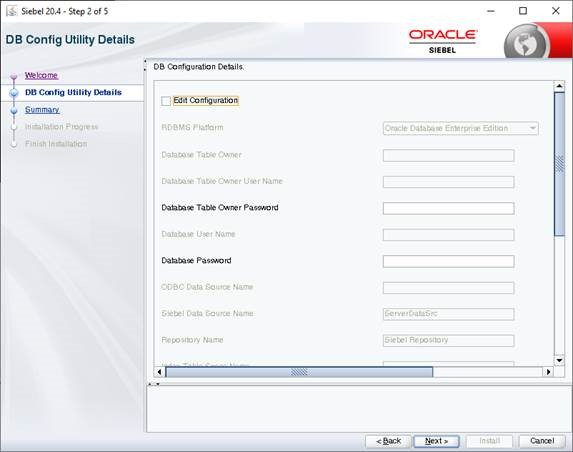Click the ODBC Data Source Name field

point(448,288)
